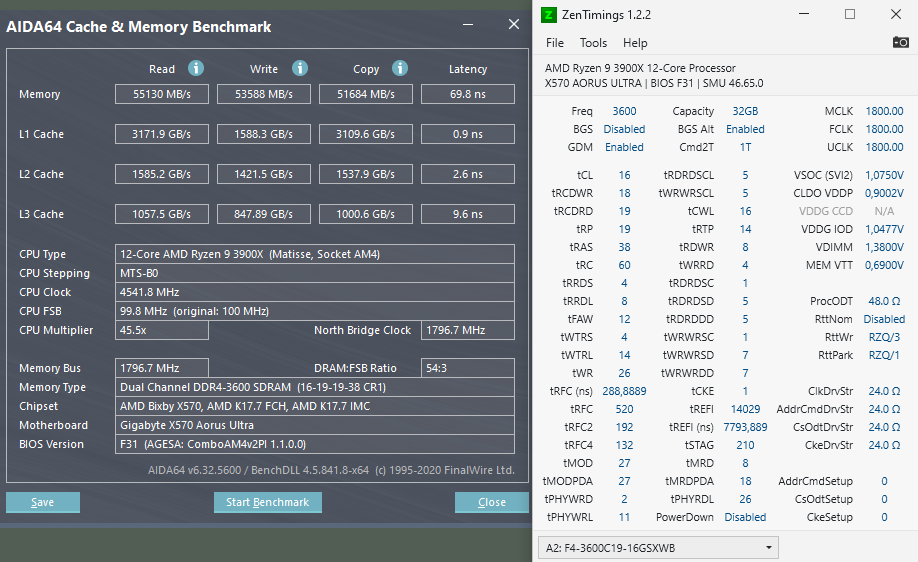
Task: Click L3 Cache Write value 847.89 GB/s
Action: click(x=263, y=214)
